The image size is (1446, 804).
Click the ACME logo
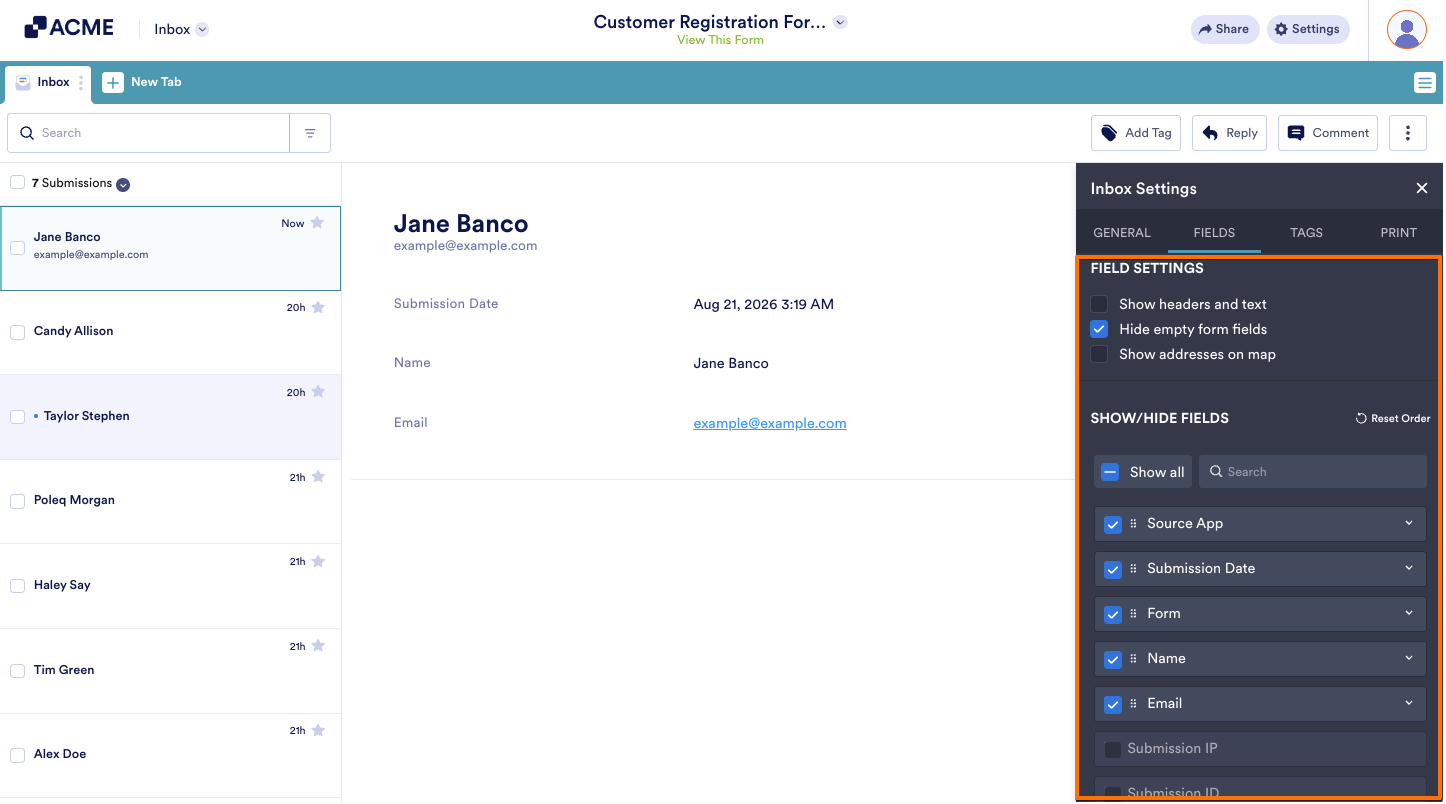coord(69,28)
